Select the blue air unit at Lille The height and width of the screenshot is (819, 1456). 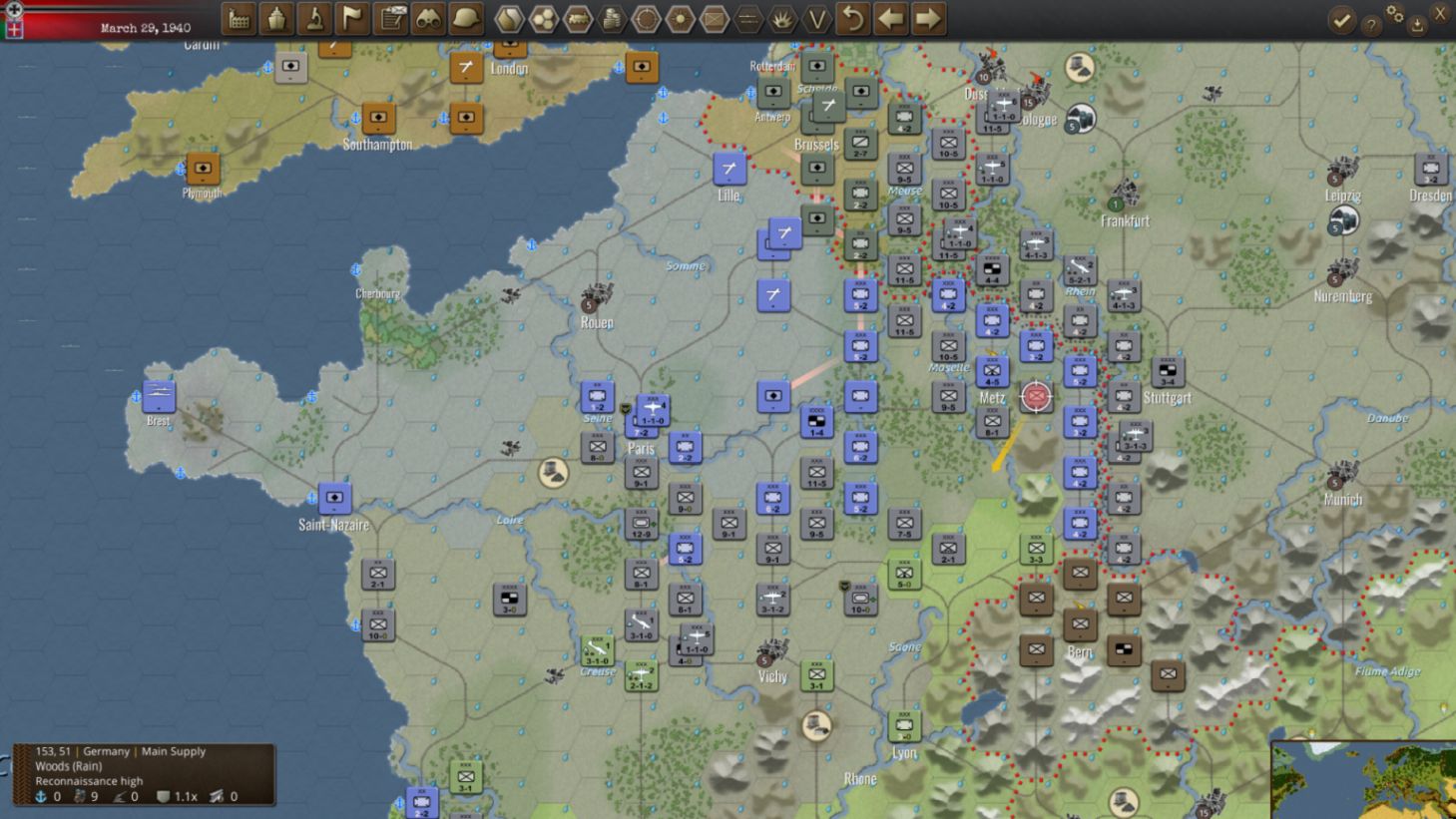(x=729, y=168)
